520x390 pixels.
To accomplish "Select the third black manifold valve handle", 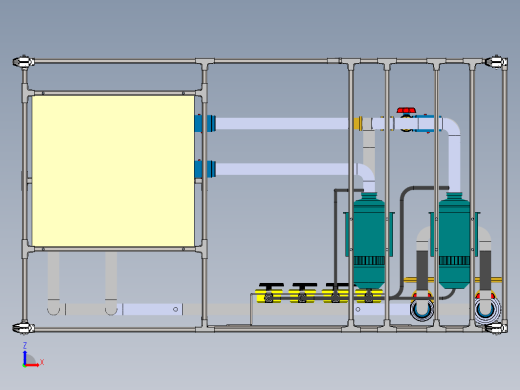I will [337, 285].
